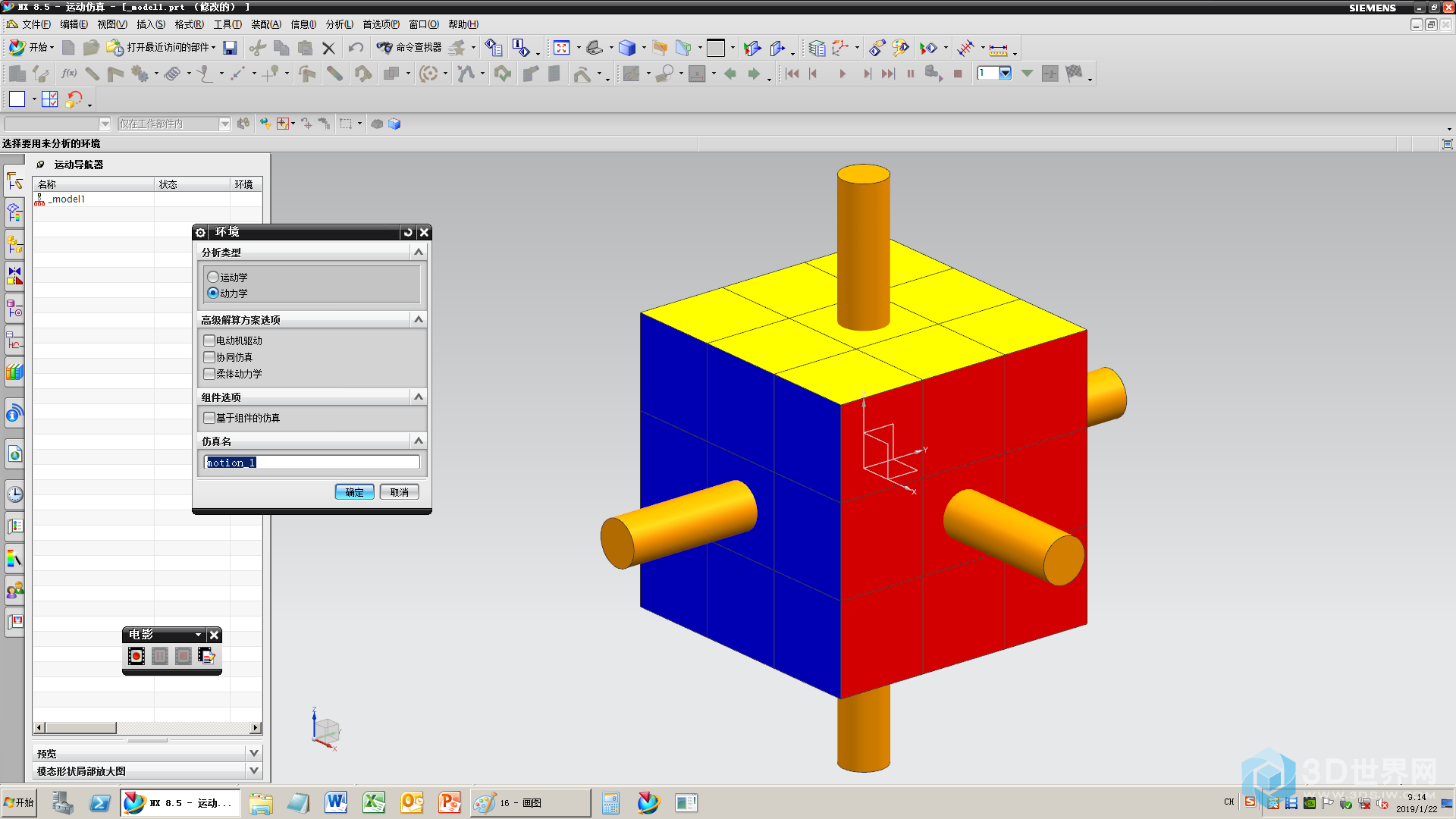
Task: Play the animation forward
Action: [x=842, y=74]
